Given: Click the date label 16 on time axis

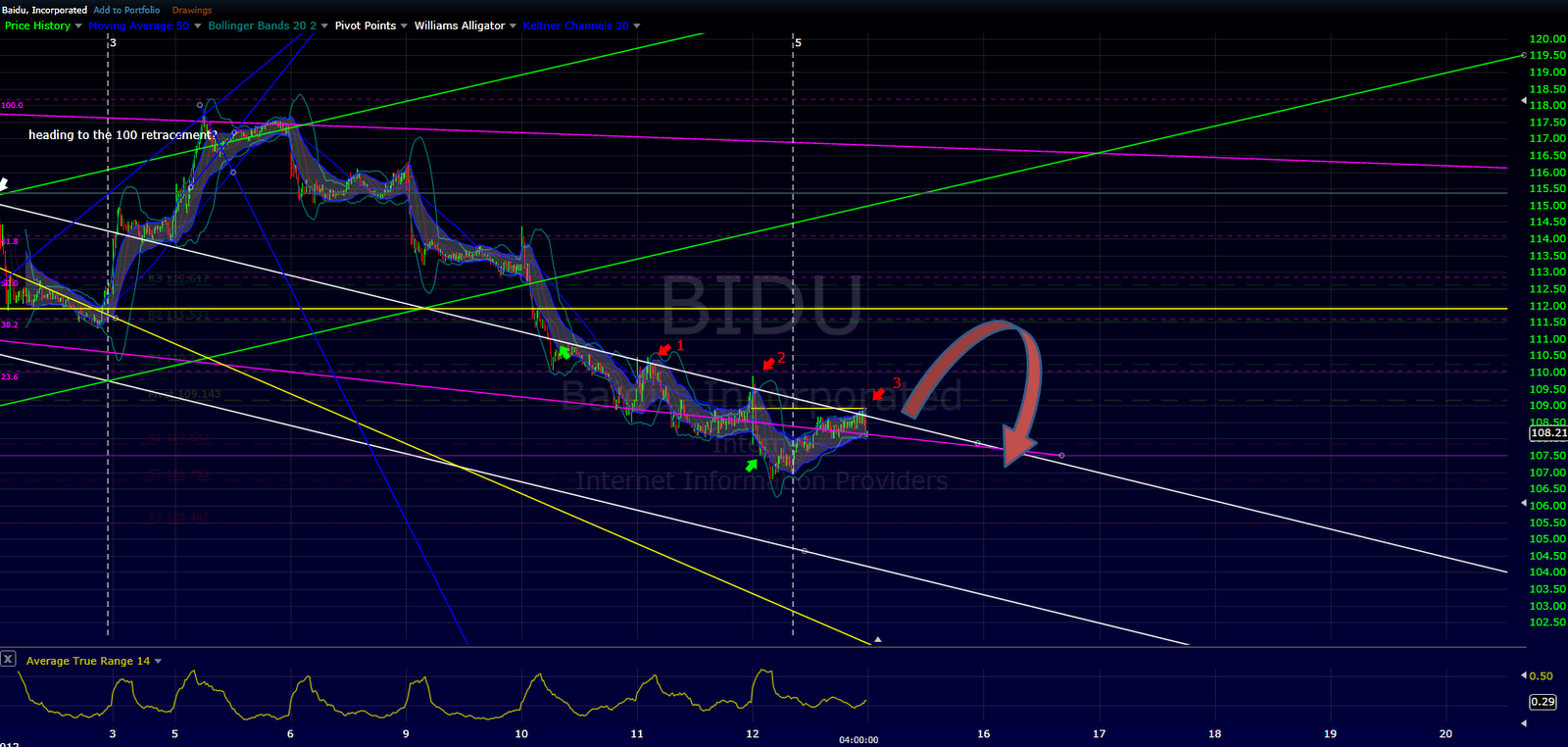Looking at the screenshot, I should click(984, 733).
